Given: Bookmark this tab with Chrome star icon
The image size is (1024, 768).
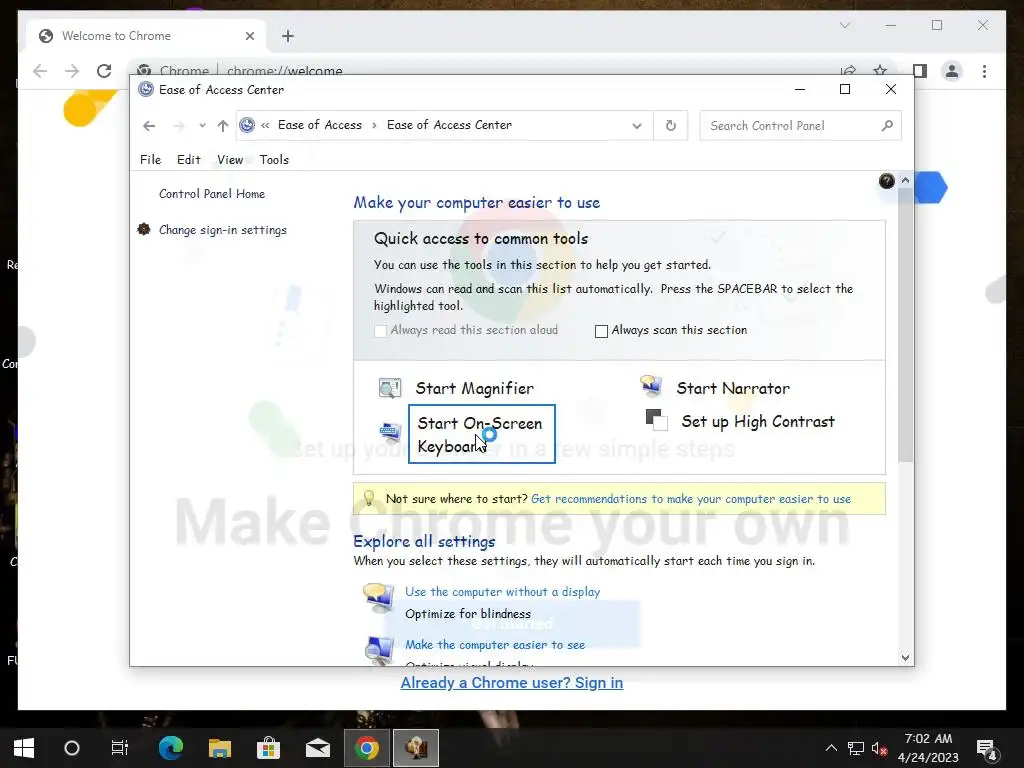Looking at the screenshot, I should 880,70.
